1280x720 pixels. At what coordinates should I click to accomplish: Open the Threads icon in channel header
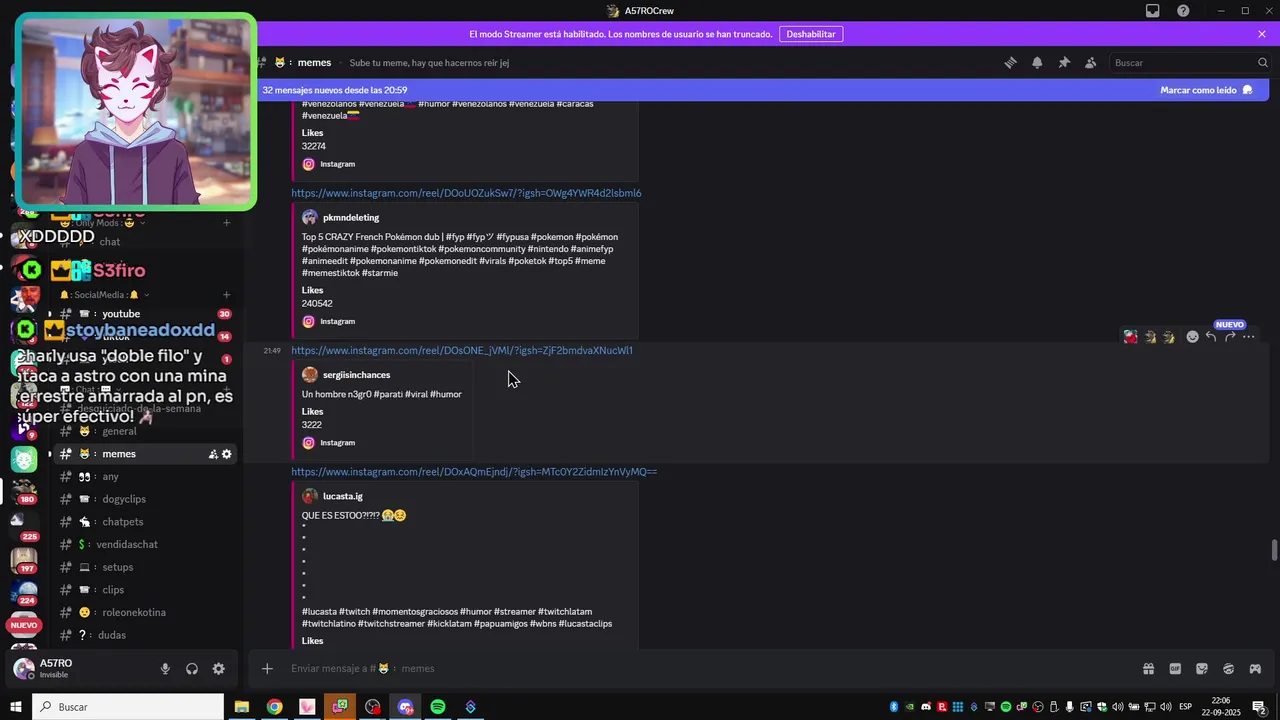coord(1010,62)
